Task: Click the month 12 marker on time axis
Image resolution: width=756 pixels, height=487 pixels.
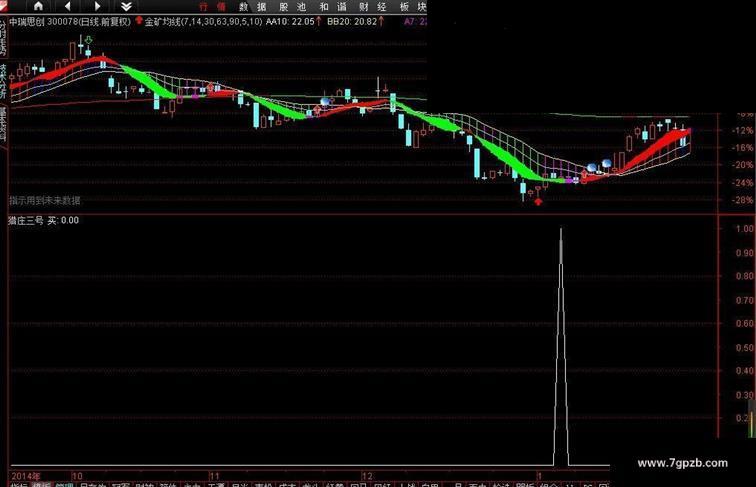Action: point(367,476)
